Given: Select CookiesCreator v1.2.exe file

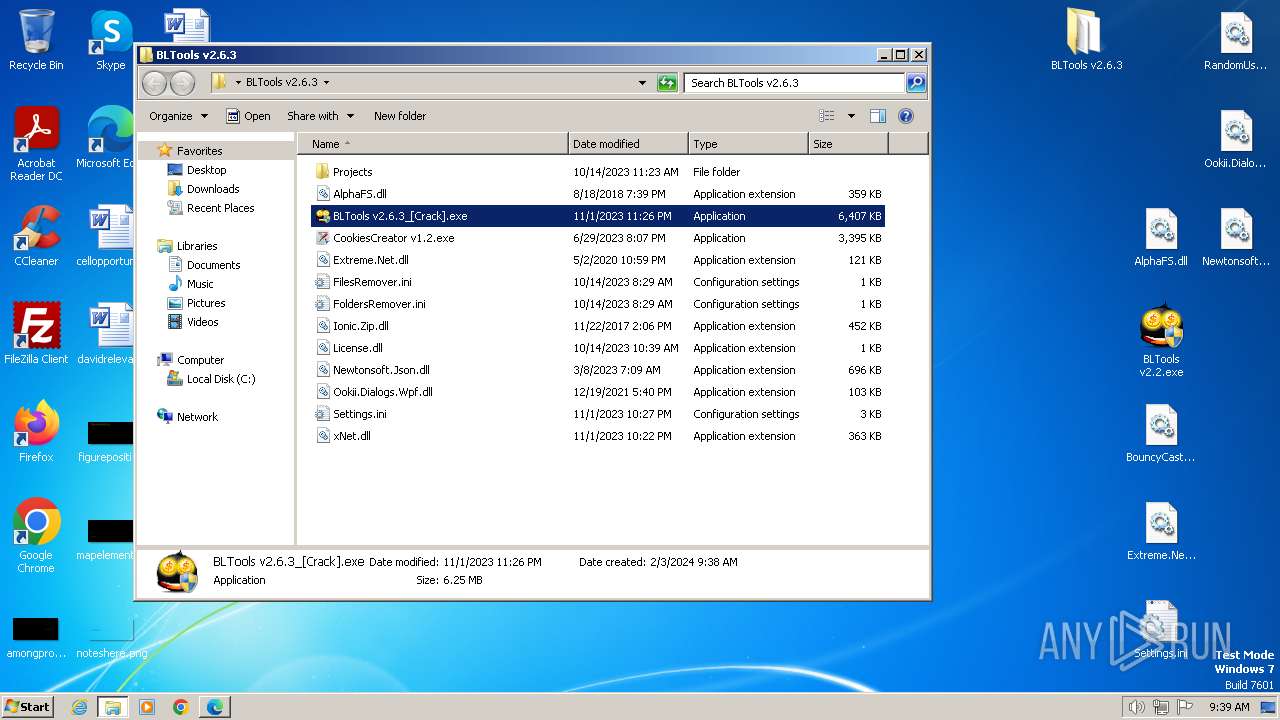Looking at the screenshot, I should 598,238.
